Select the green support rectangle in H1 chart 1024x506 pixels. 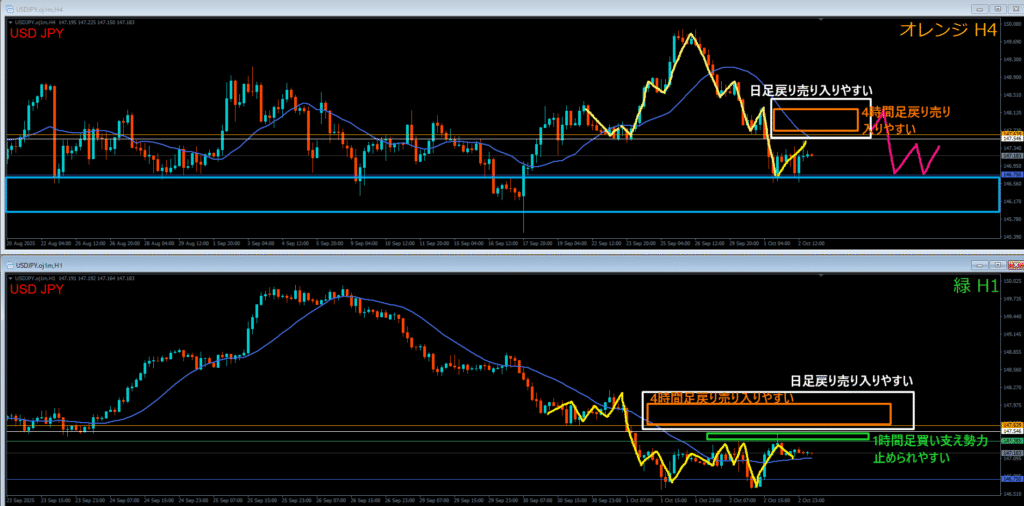(786, 436)
